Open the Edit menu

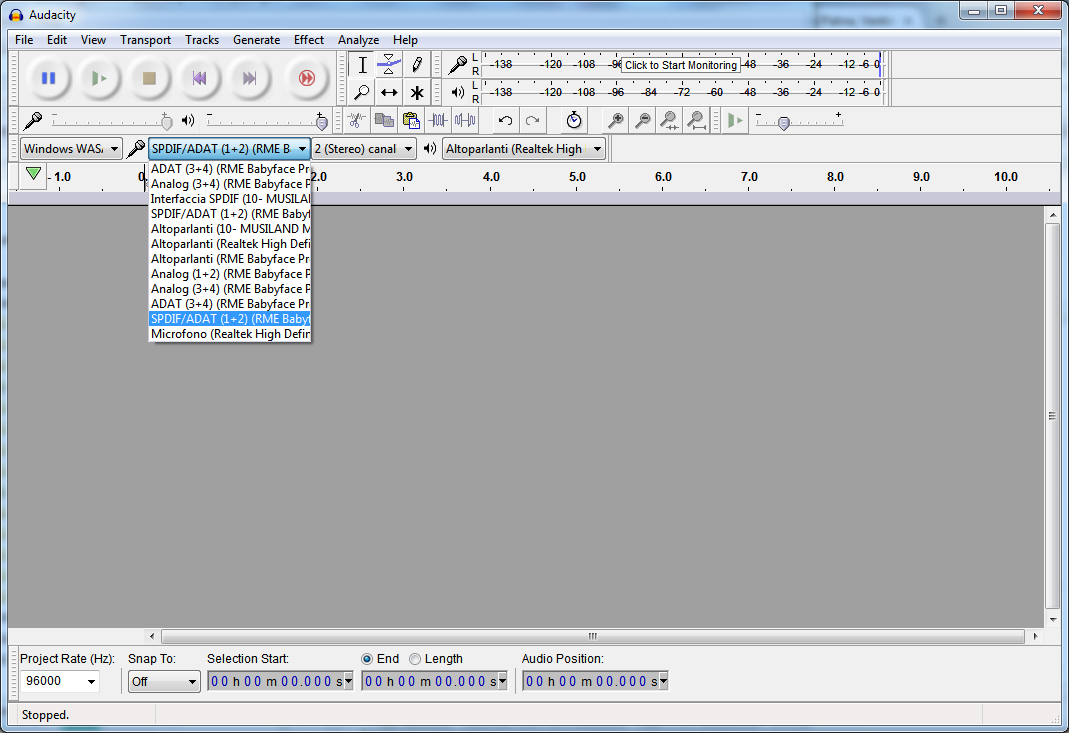pos(57,40)
